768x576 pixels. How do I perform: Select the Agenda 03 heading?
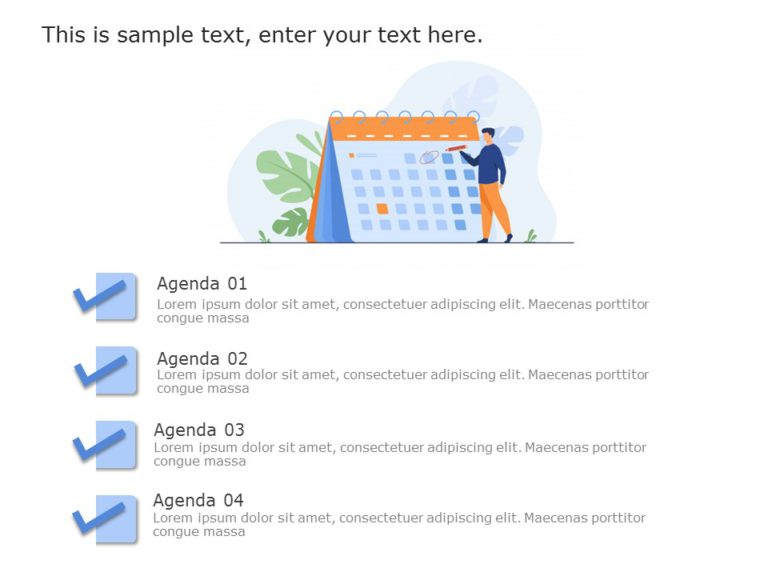(x=199, y=430)
